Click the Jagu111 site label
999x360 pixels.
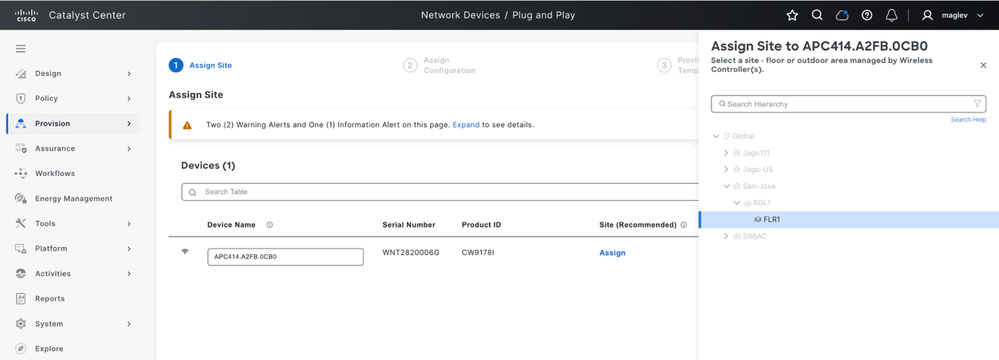pyautogui.click(x=756, y=153)
